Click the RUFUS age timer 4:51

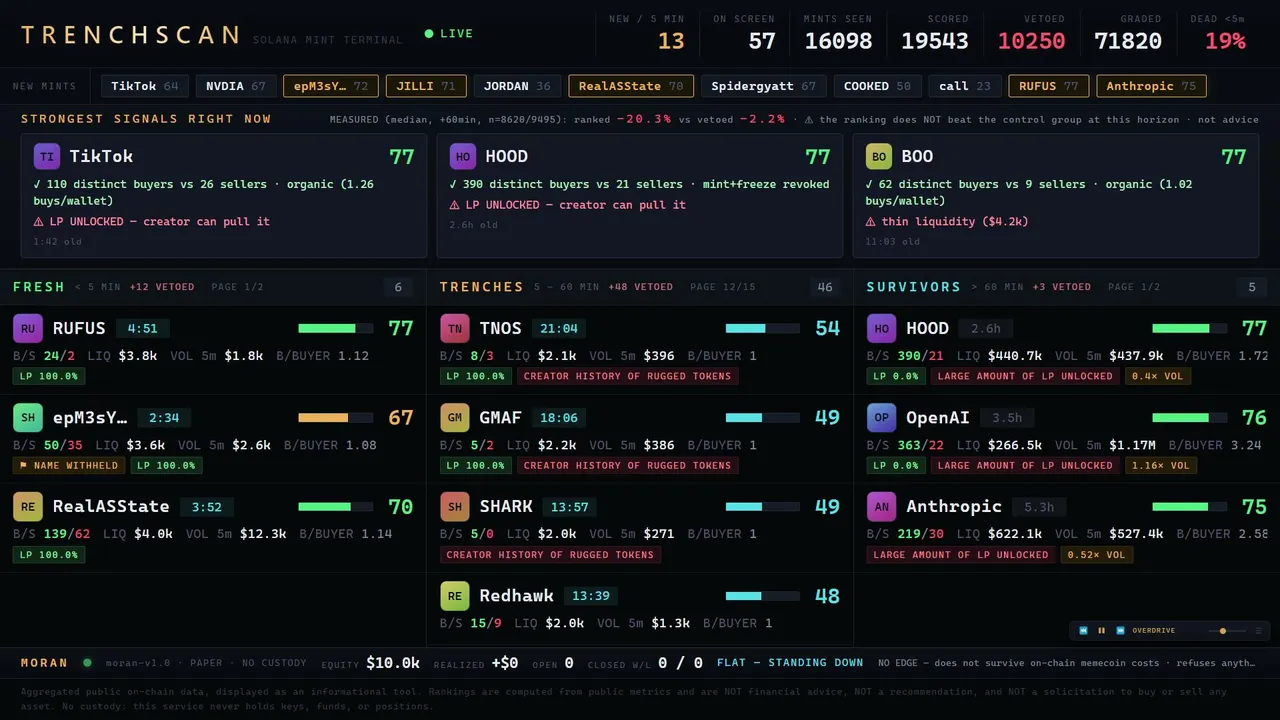pos(143,328)
